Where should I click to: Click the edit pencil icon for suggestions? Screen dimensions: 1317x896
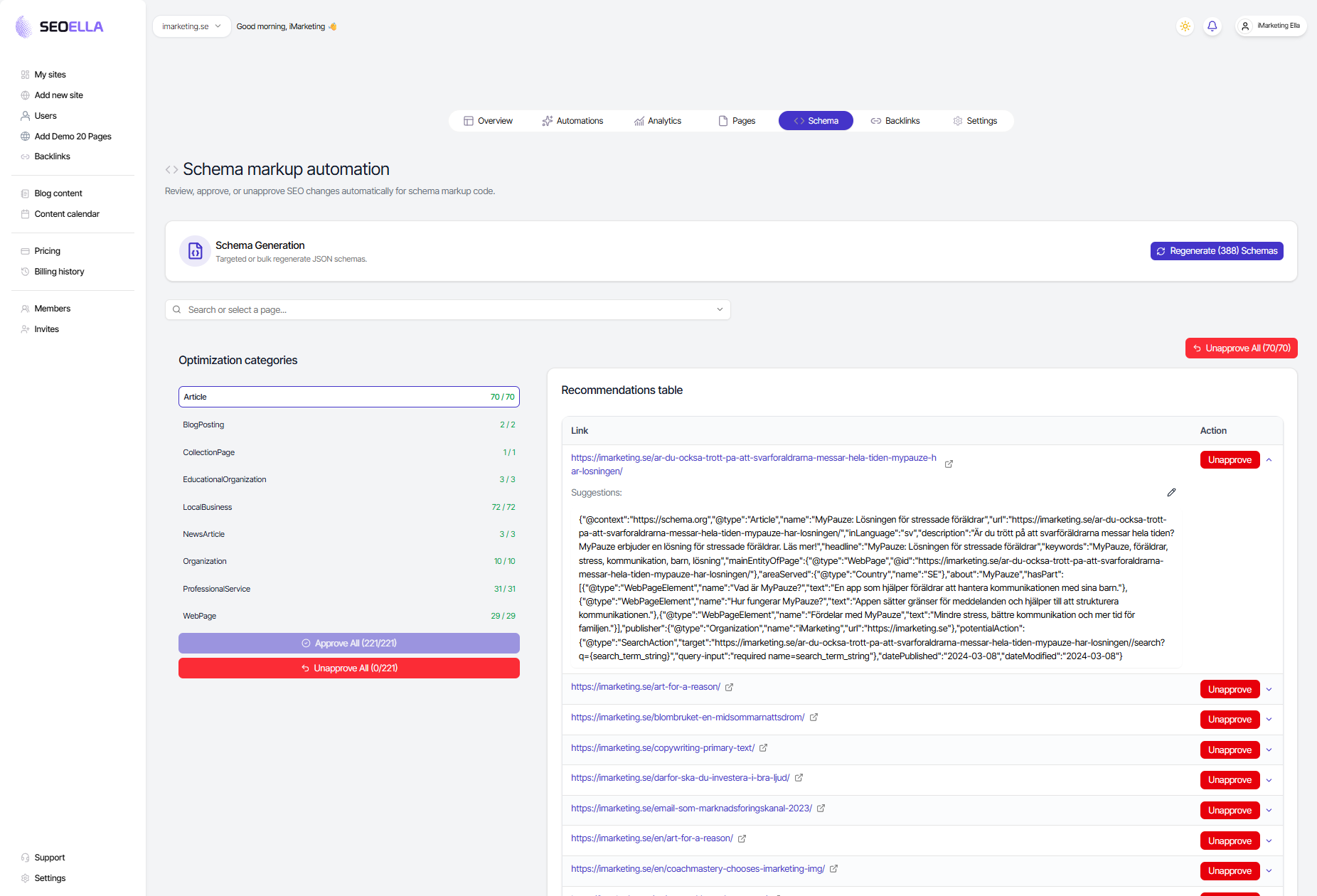click(x=1171, y=492)
